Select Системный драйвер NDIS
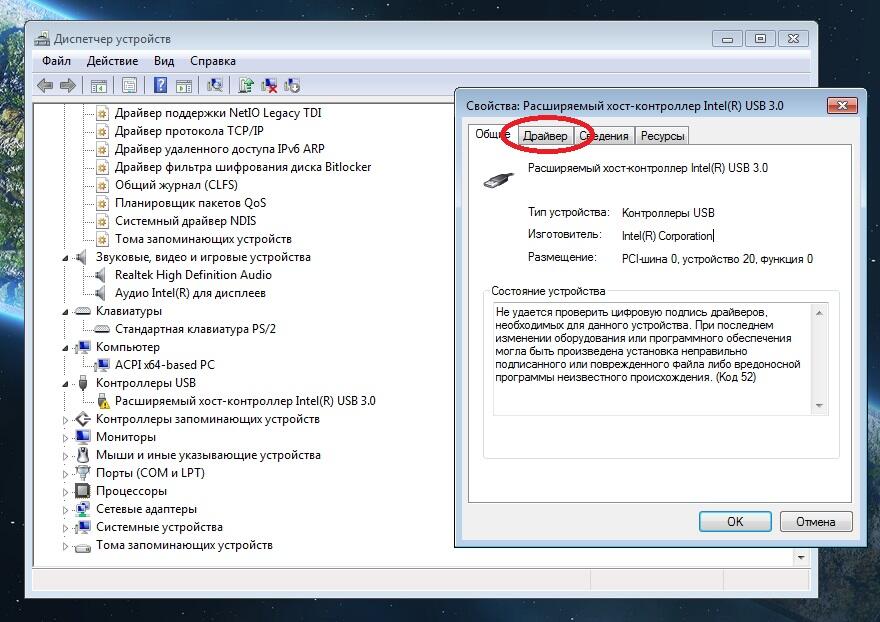Image resolution: width=880 pixels, height=622 pixels. [185, 221]
